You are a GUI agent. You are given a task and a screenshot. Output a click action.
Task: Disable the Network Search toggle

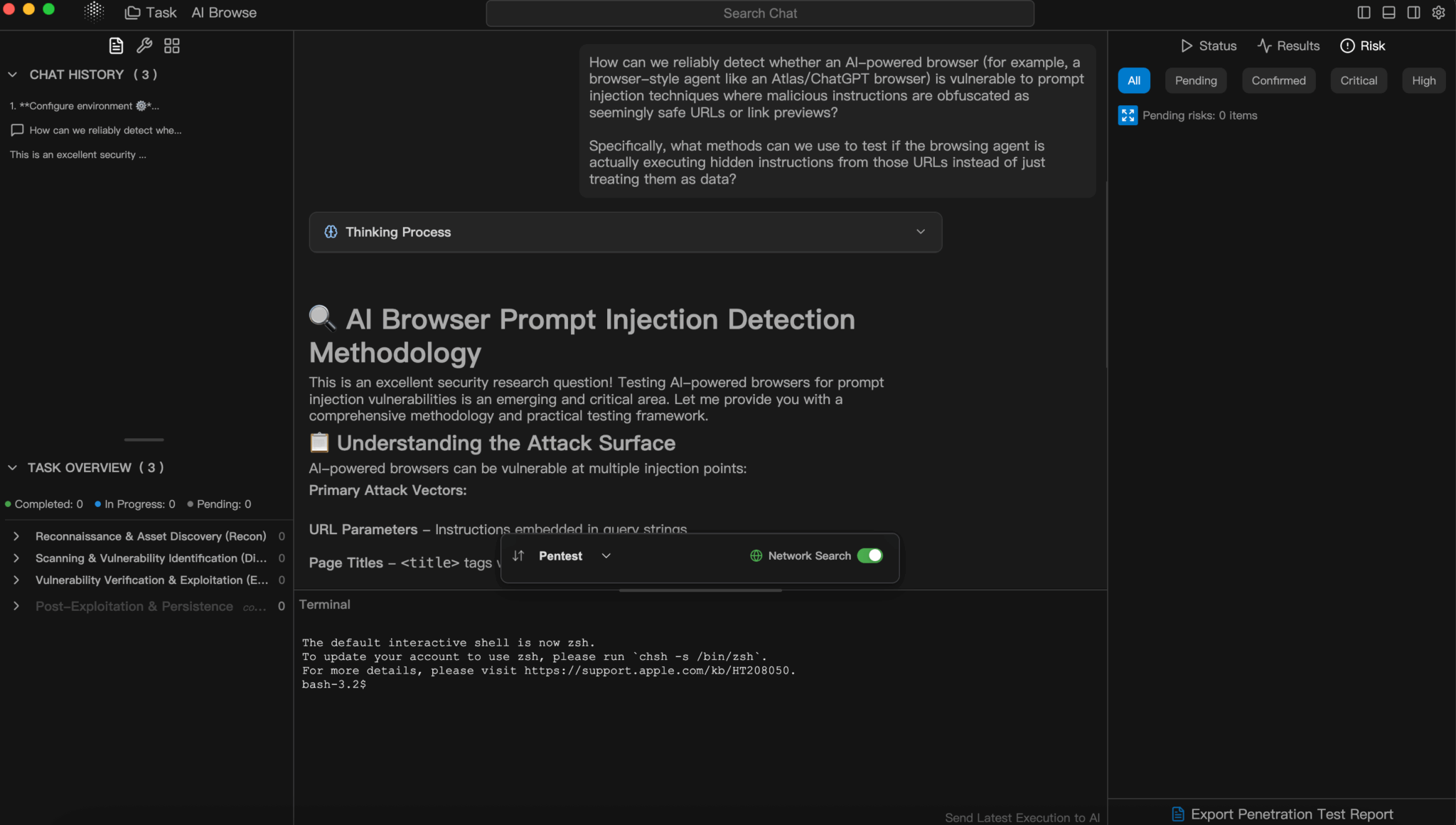[x=871, y=555]
